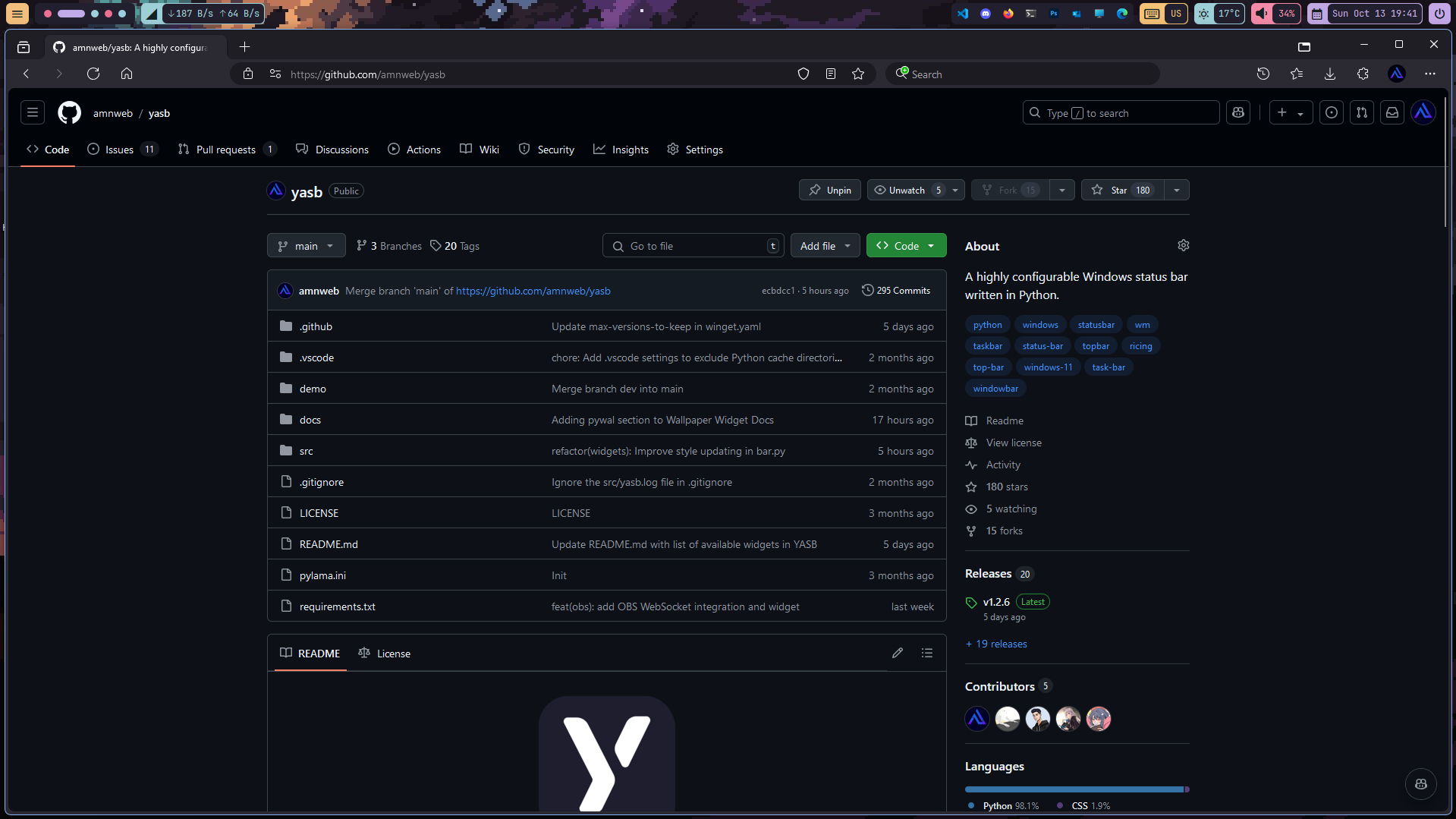Click the Go to file input
The image size is (1456, 819).
pos(693,246)
